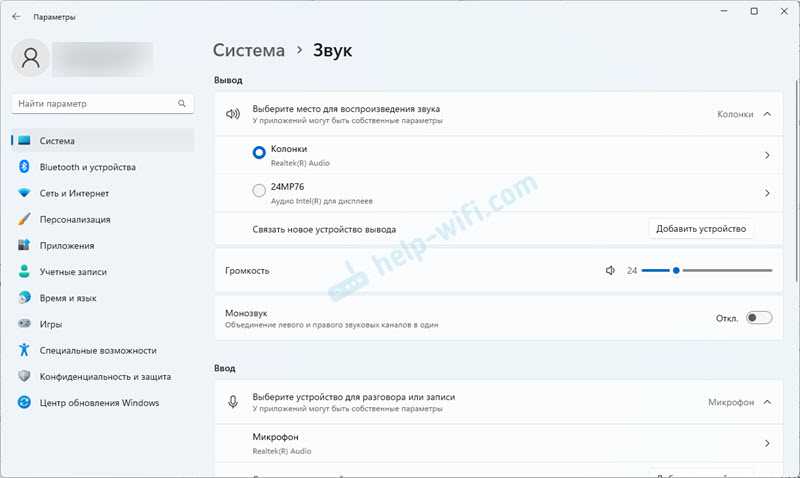Click the microphone icon in input header
800x478 pixels.
point(233,402)
